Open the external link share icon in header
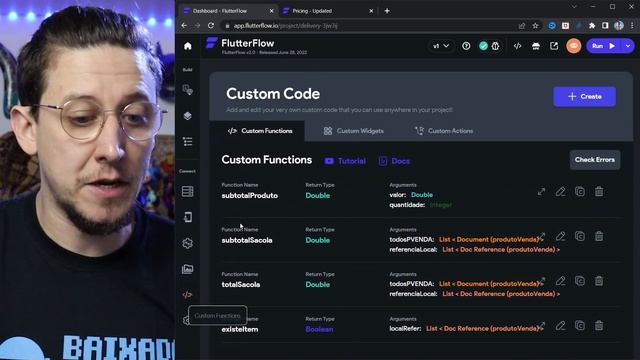Image resolution: width=640 pixels, height=360 pixels. (554, 46)
